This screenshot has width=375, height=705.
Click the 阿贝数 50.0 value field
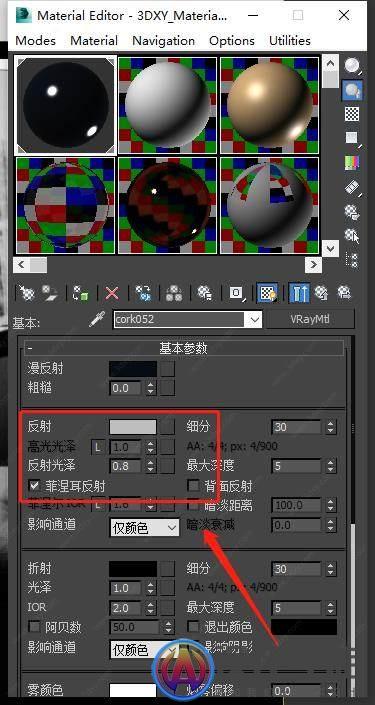coord(135,627)
